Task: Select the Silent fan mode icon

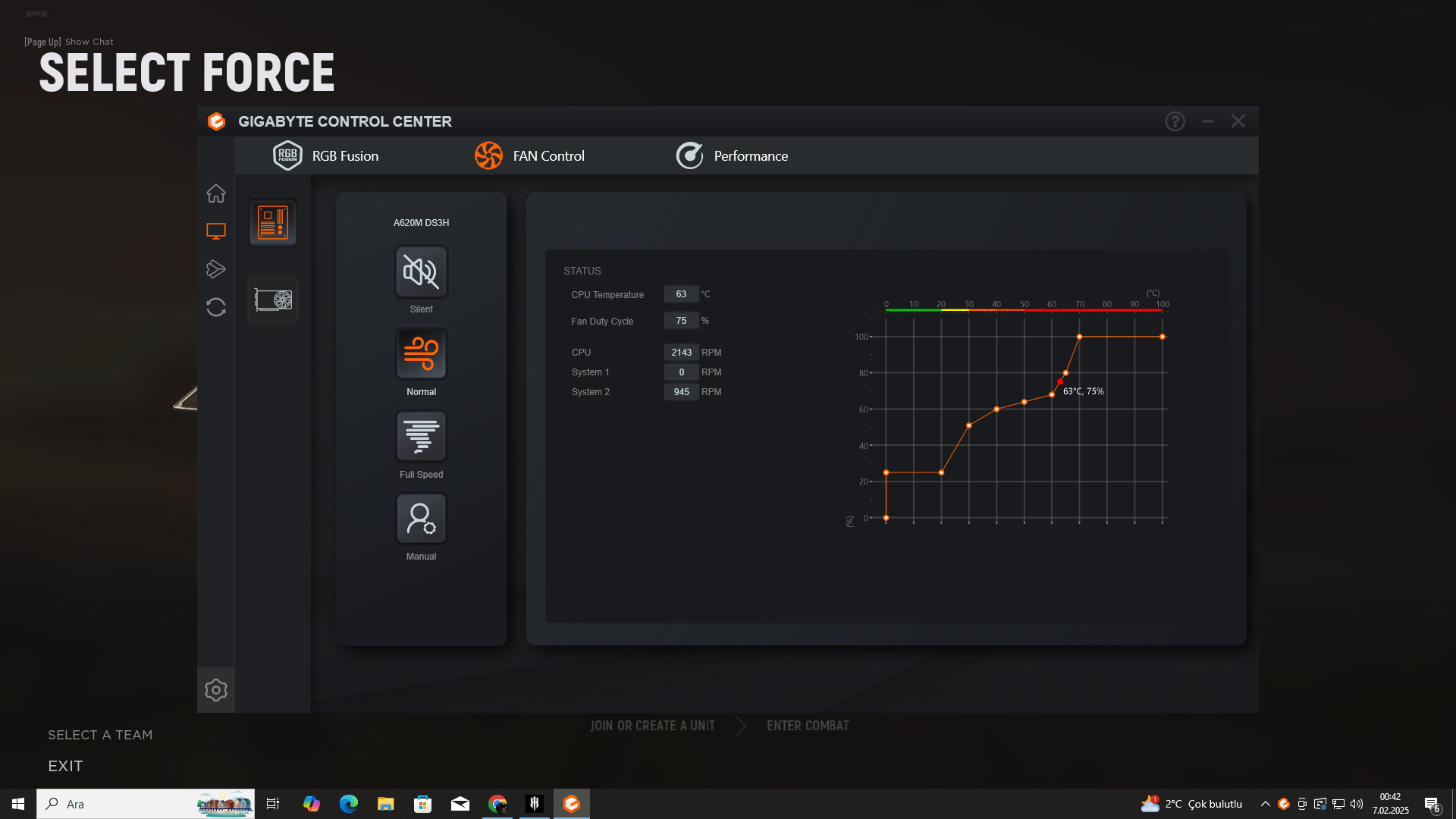Action: (x=421, y=271)
